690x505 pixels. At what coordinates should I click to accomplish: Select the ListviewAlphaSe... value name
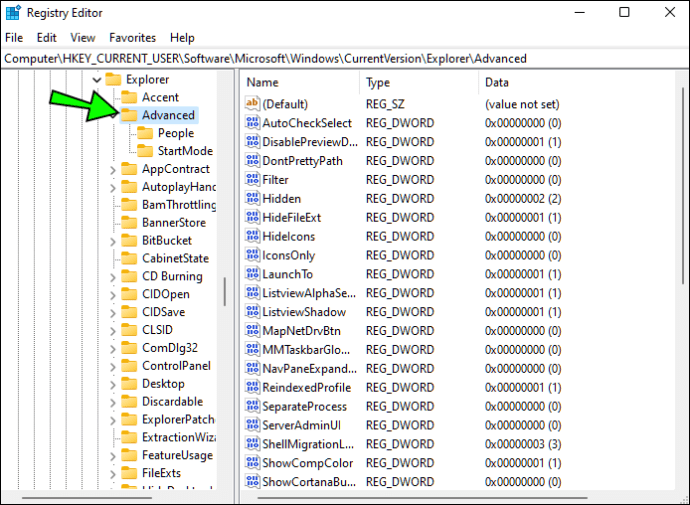309,293
